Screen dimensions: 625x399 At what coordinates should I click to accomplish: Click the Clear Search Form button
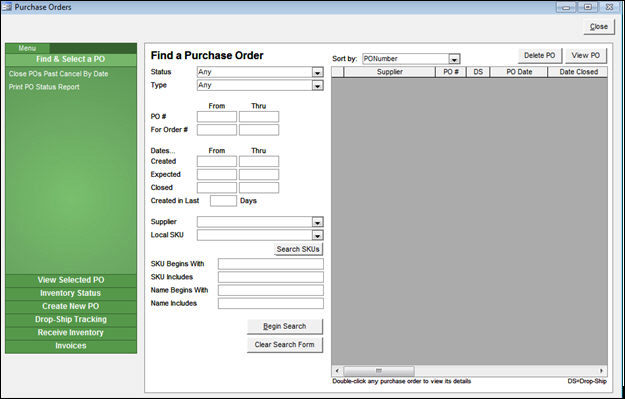click(285, 345)
